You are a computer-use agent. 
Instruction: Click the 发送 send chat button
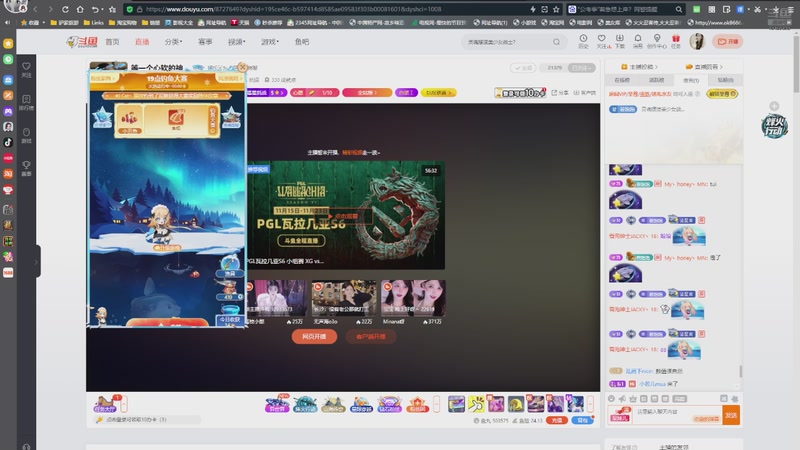point(731,415)
